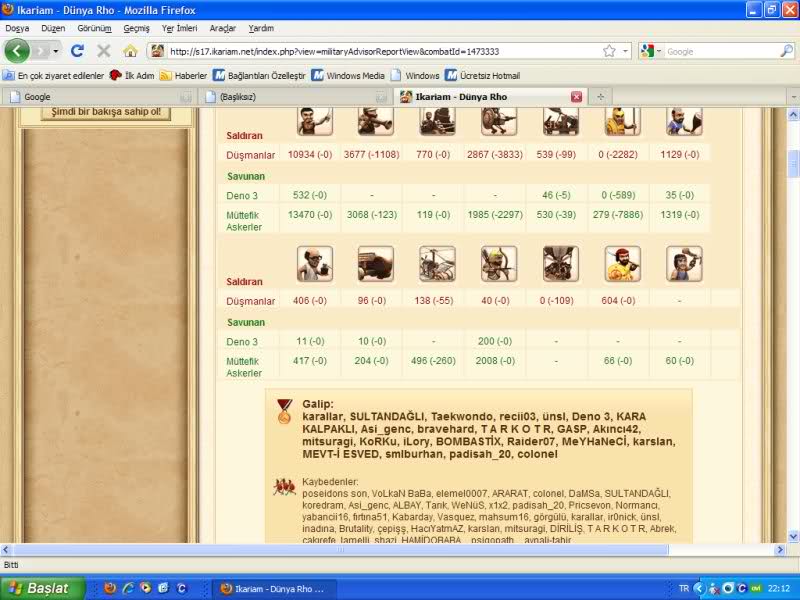The width and height of the screenshot is (800, 600).
Task: Click the archer unit icon
Action: (x=499, y=264)
